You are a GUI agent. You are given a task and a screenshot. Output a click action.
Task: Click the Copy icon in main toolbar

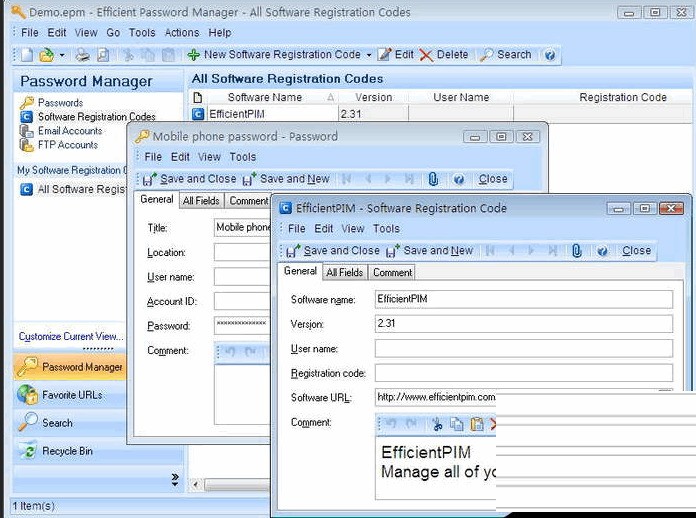[148, 55]
